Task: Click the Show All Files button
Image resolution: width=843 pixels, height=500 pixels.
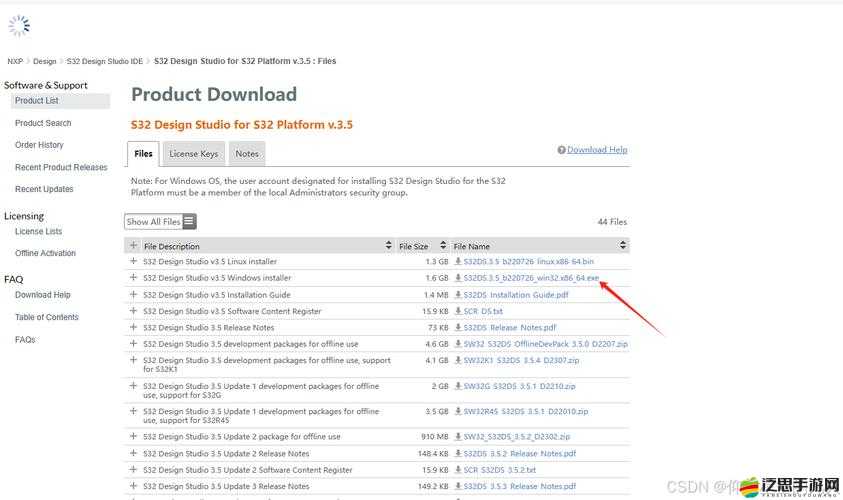Action: point(160,222)
